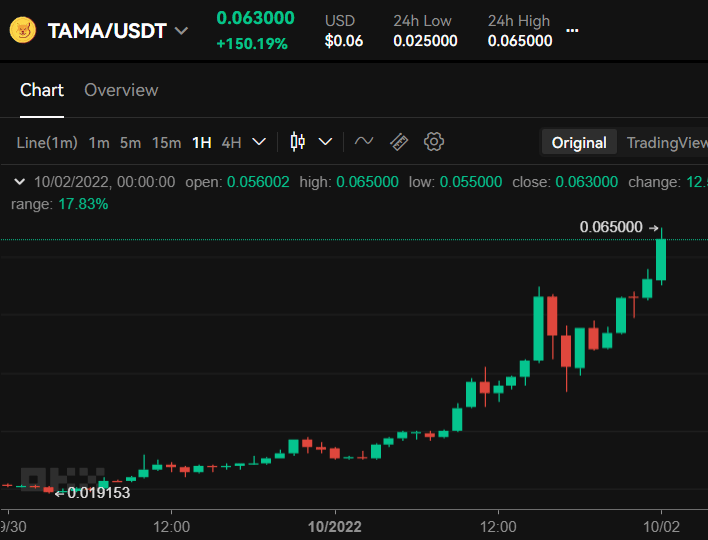Click the 0.065000 high price marker

point(611,227)
